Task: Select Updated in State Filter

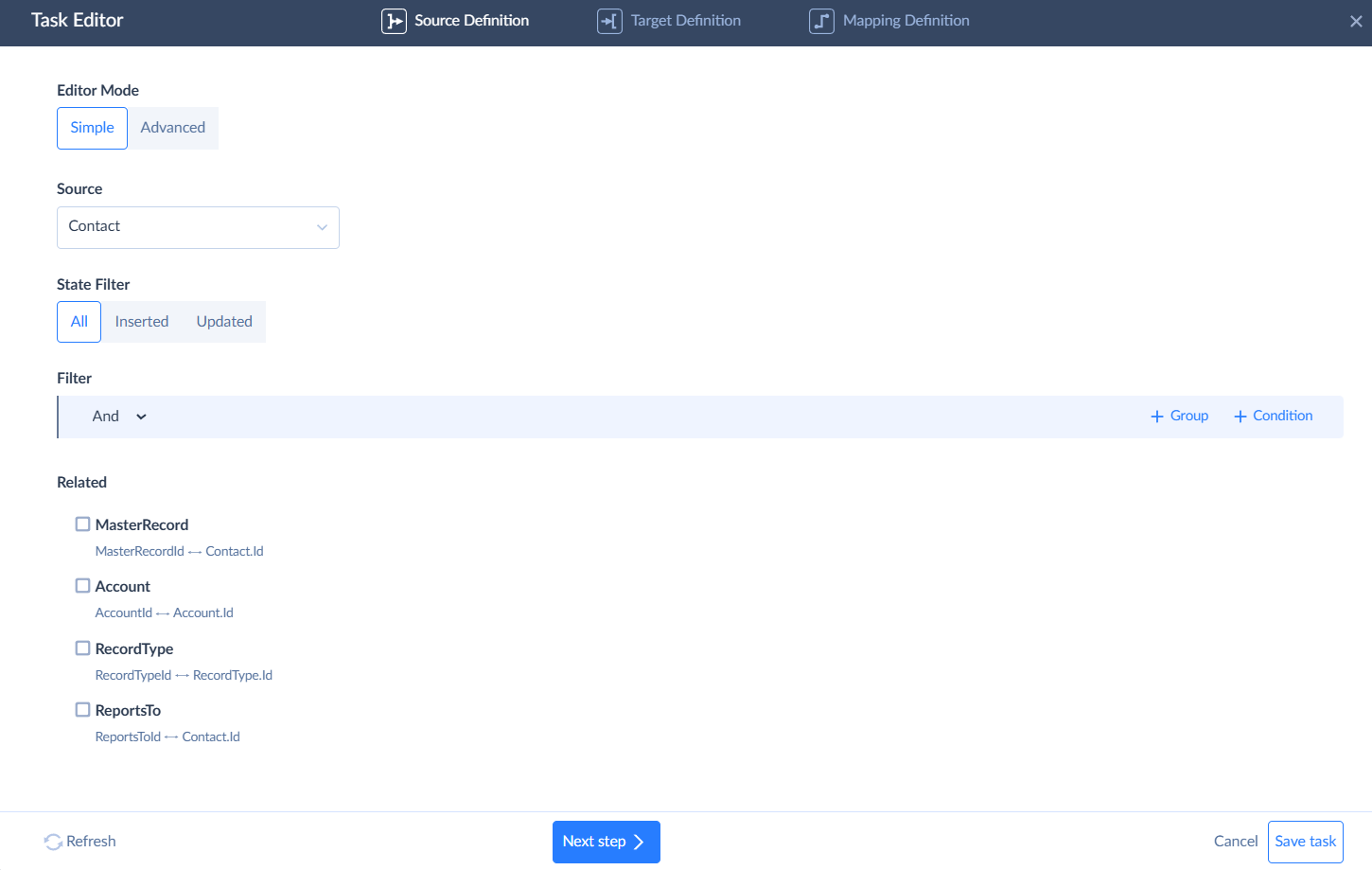Action: pos(223,321)
